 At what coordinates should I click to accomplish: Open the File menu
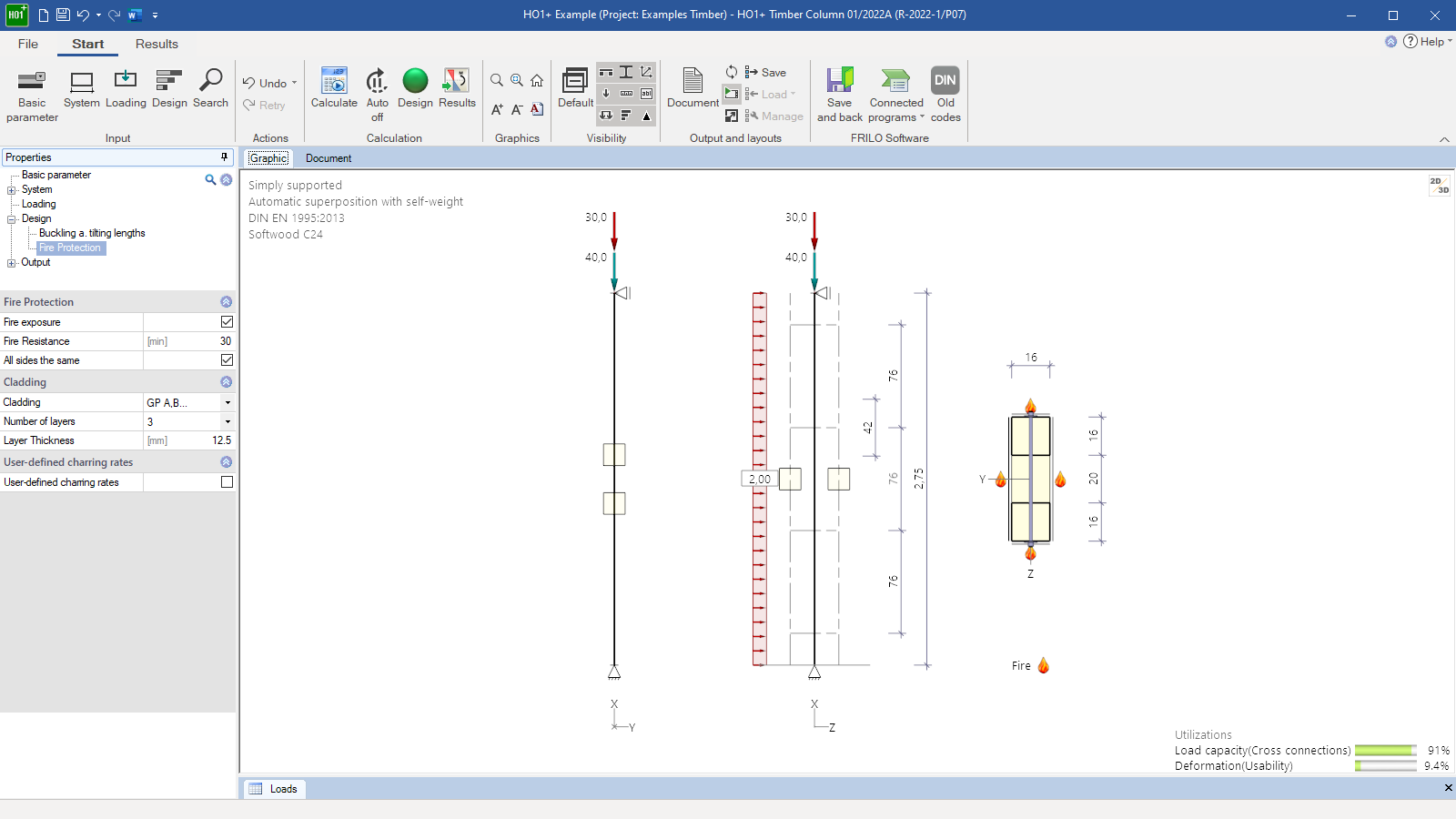[x=28, y=44]
